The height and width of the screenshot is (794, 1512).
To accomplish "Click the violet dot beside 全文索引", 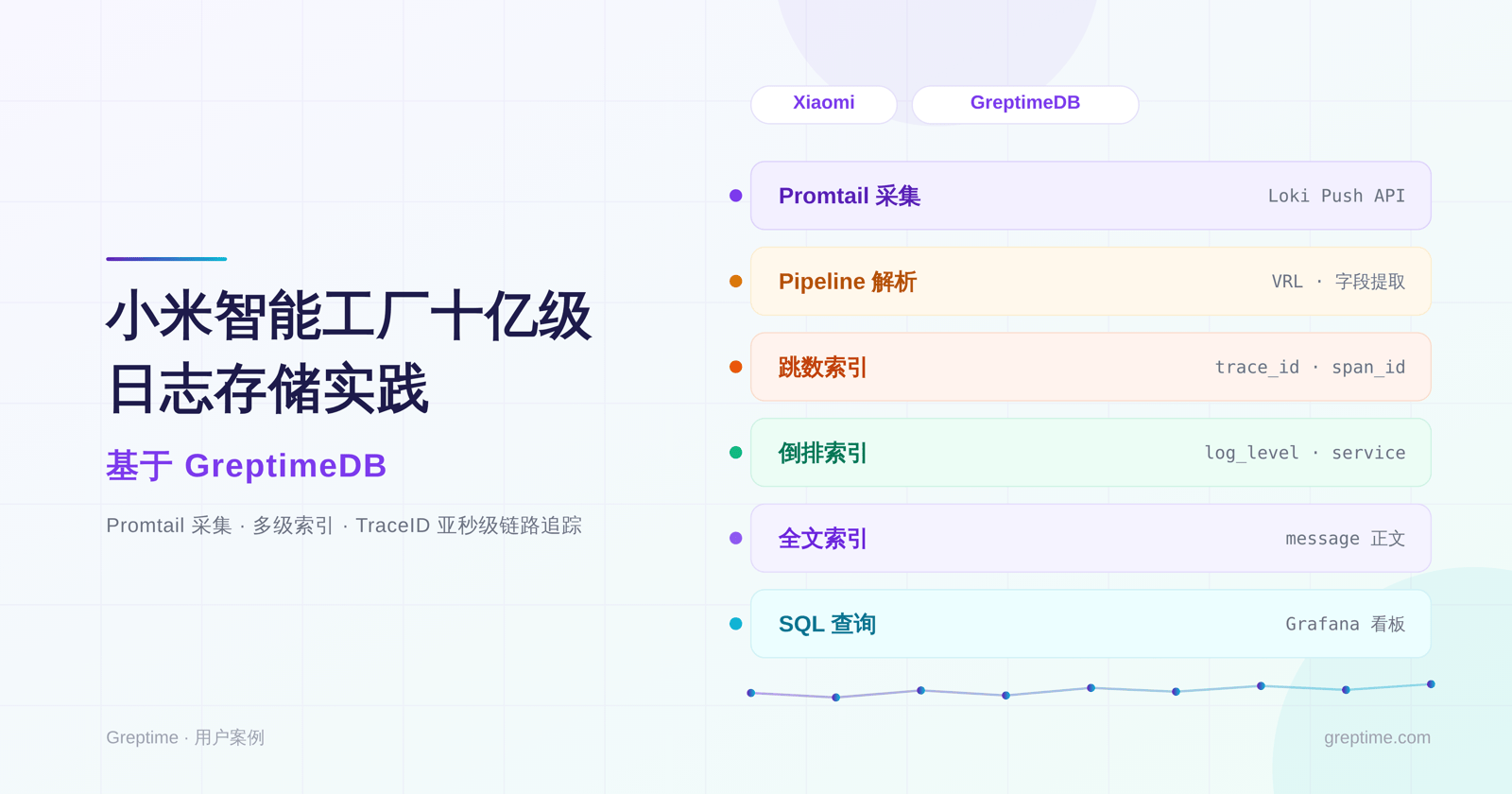I will coord(736,538).
